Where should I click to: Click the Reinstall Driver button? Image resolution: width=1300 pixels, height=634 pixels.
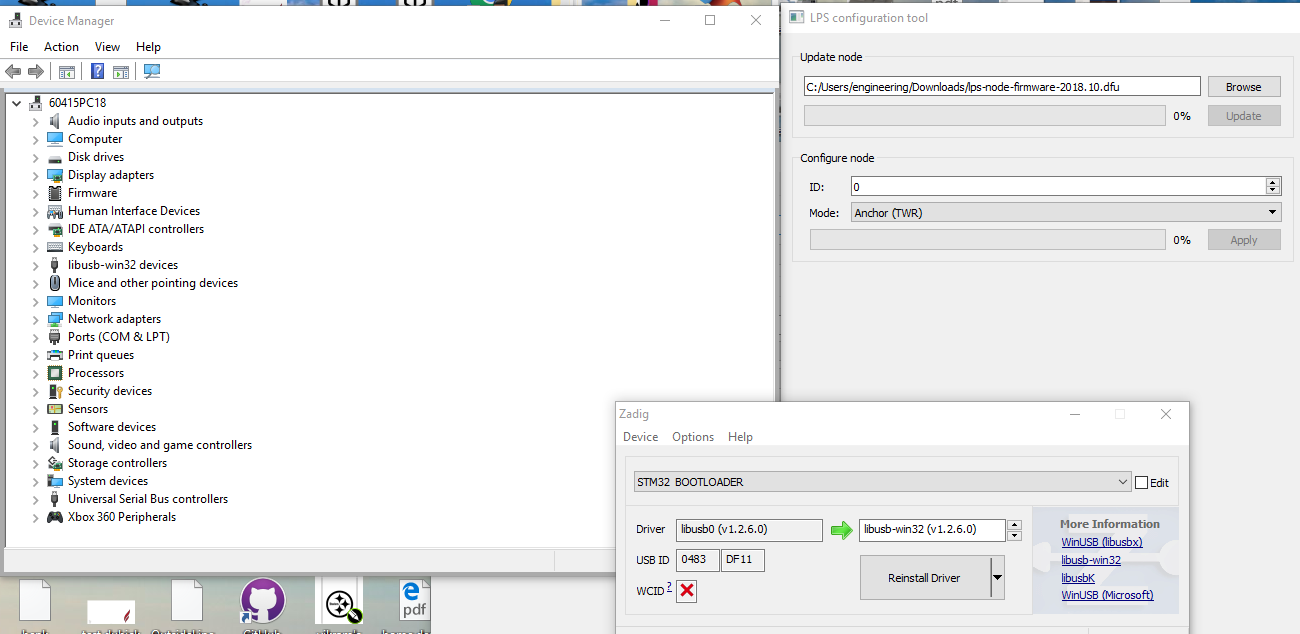tap(924, 578)
